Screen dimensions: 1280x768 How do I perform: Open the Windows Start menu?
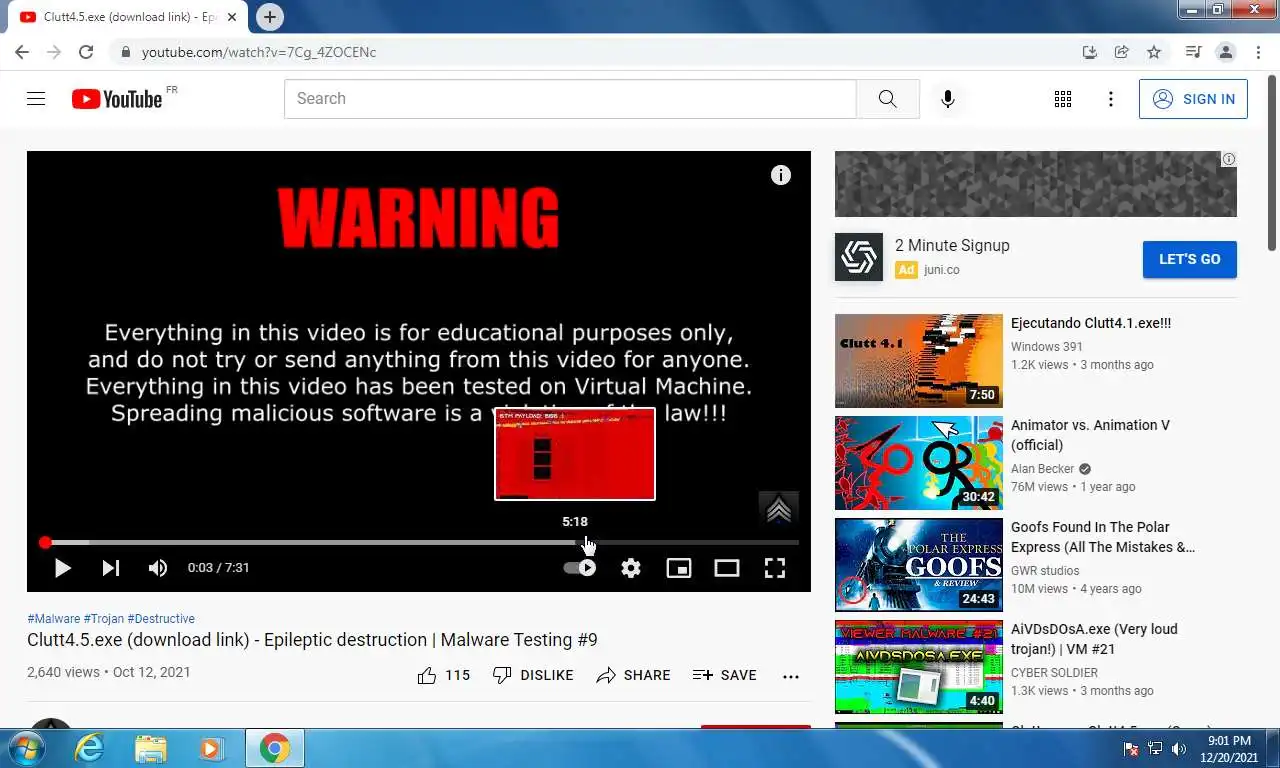27,748
